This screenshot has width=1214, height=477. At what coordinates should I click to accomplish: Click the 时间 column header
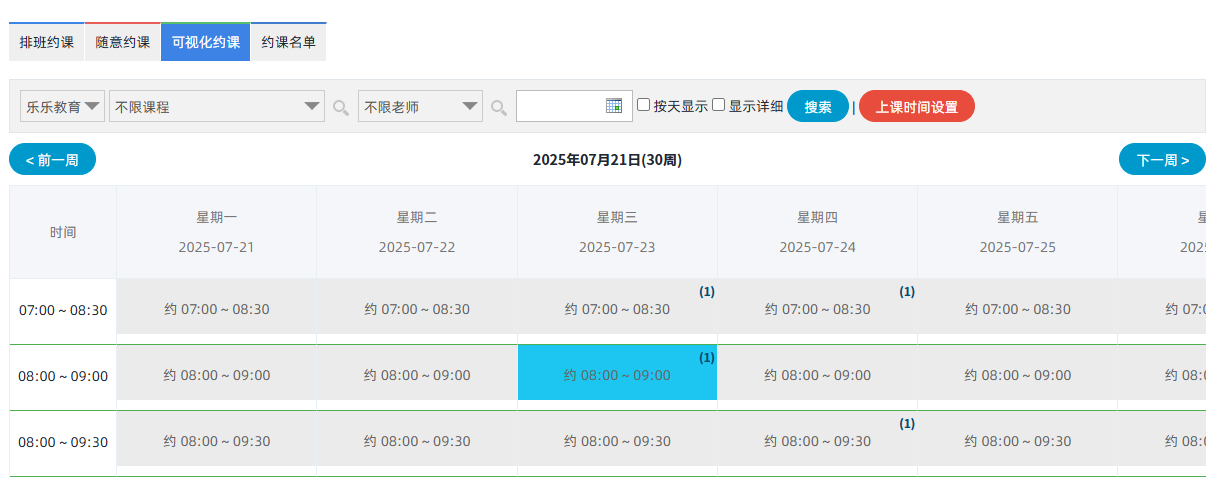pos(63,232)
